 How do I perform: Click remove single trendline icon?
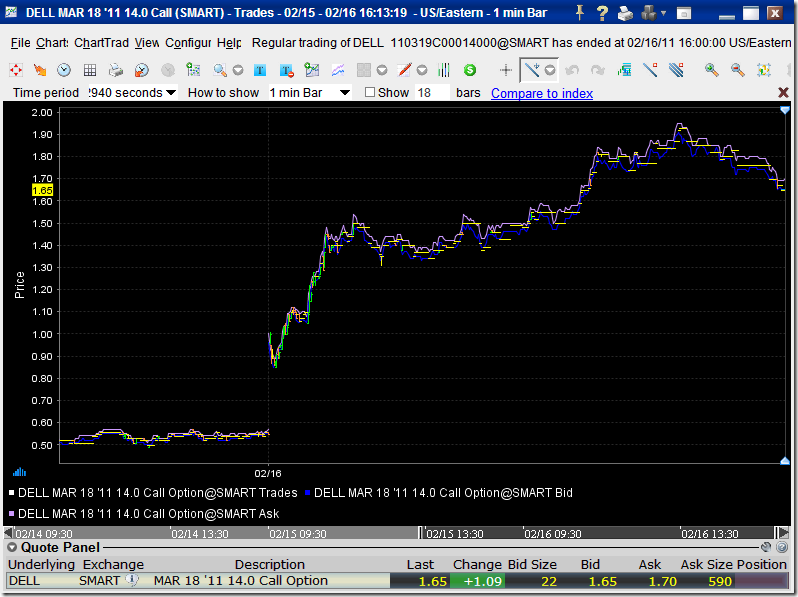coord(650,70)
